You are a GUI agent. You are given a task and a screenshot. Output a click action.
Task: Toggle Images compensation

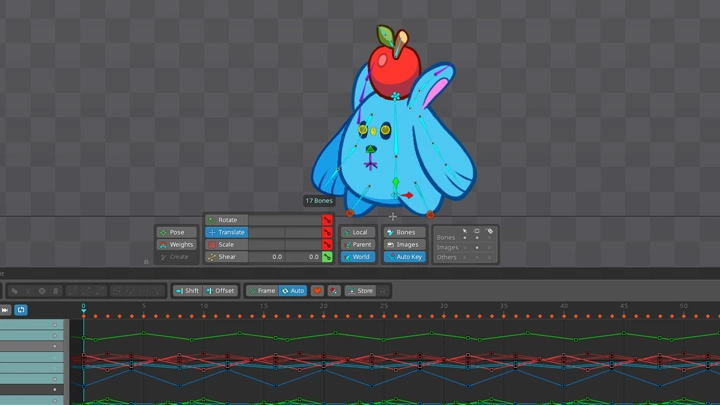pos(405,245)
